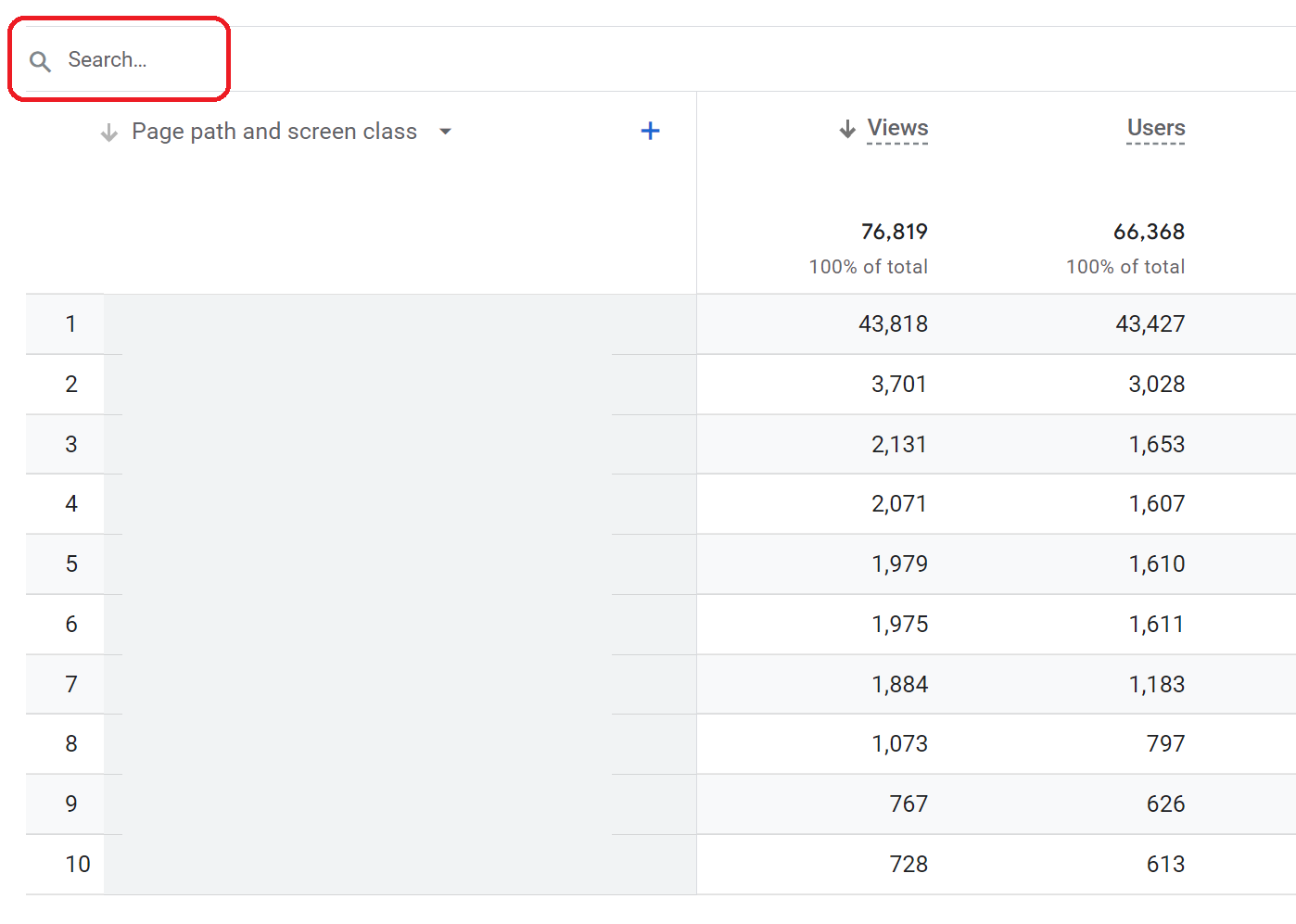Click the 1,884 views cell
This screenshot has width=1296, height=924.
tap(899, 685)
